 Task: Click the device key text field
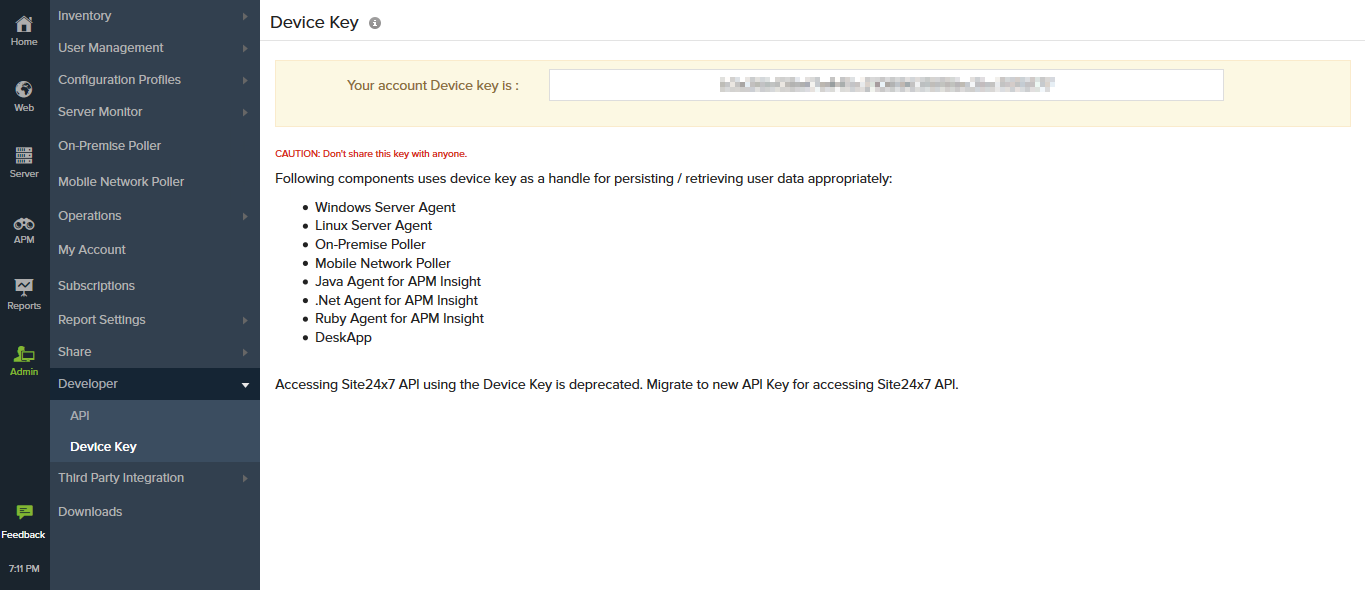[x=885, y=85]
